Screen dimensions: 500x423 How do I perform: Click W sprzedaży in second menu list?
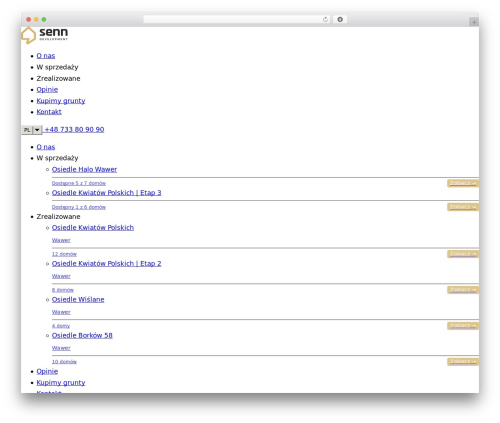57,158
